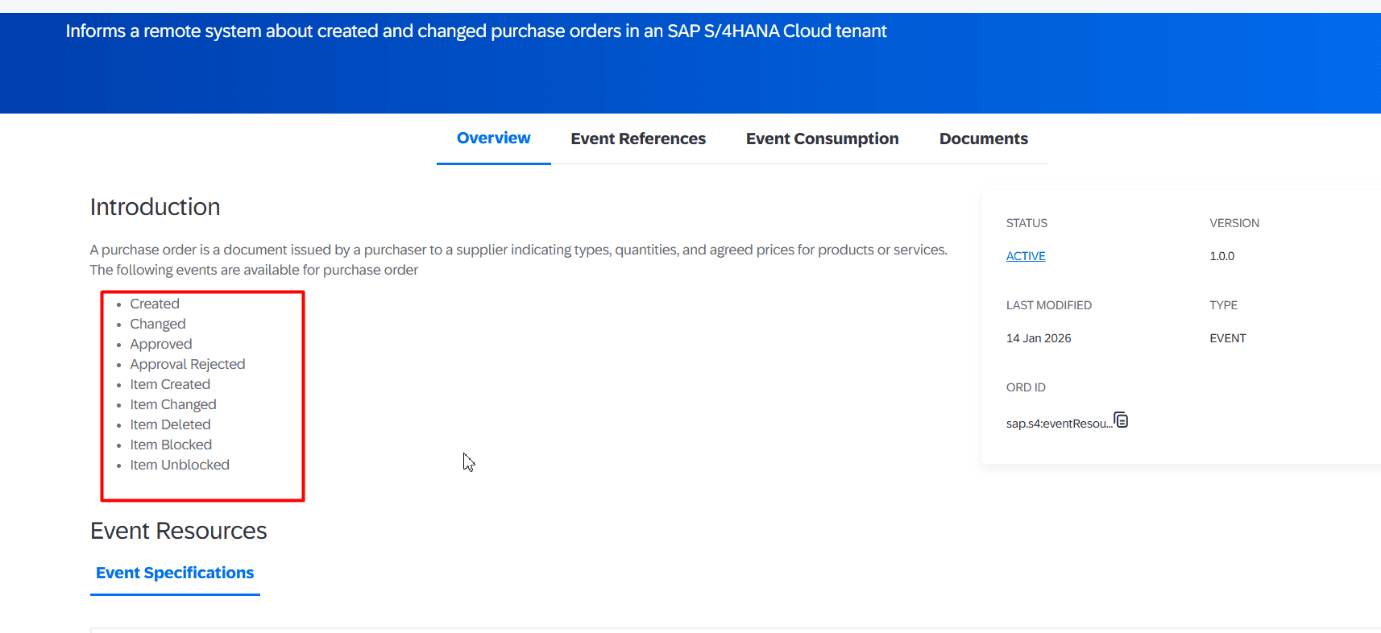This screenshot has width=1381, height=633.
Task: Click the 'Item Unblocked' list item
Action: pyautogui.click(x=179, y=465)
